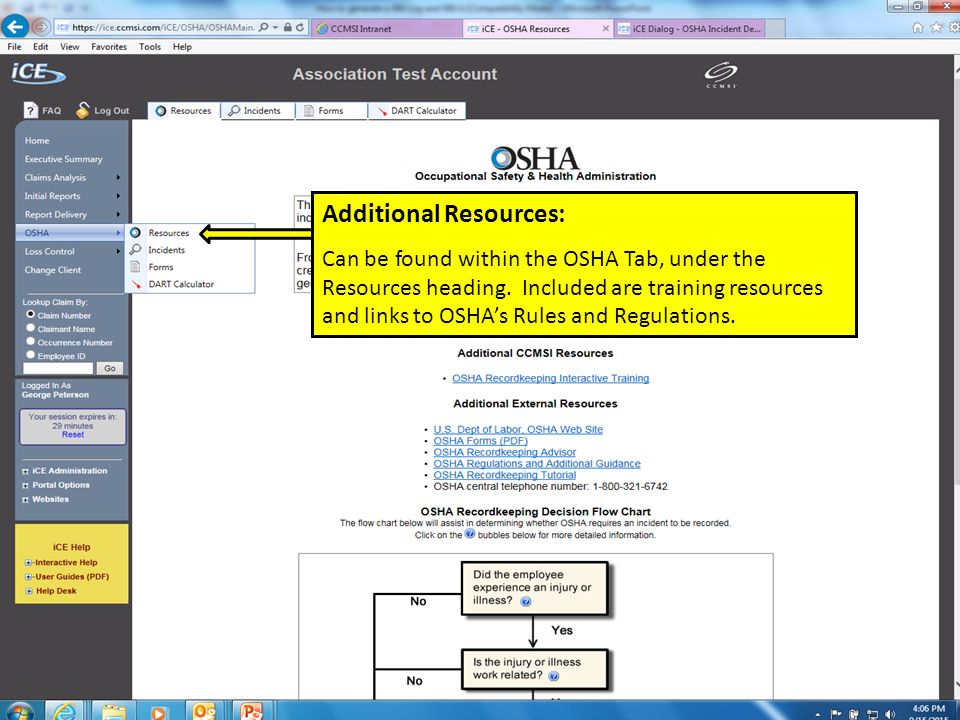
Task: Click the FAQ question mark icon
Action: tap(31, 110)
